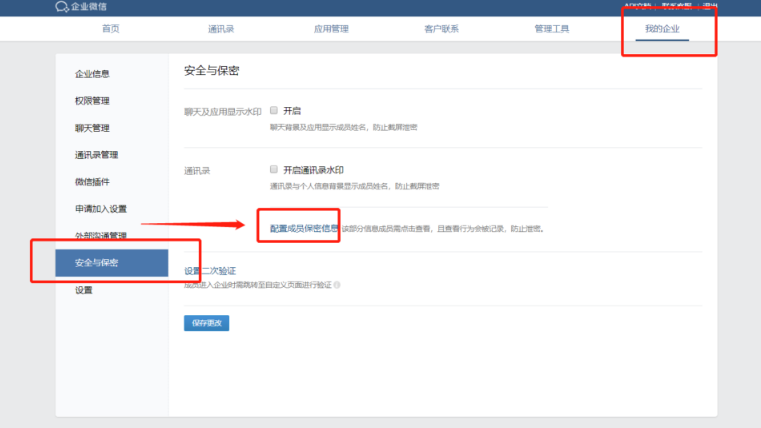Screen dimensions: 761x428
Task: Open the 管理工具 tab
Action: click(551, 29)
